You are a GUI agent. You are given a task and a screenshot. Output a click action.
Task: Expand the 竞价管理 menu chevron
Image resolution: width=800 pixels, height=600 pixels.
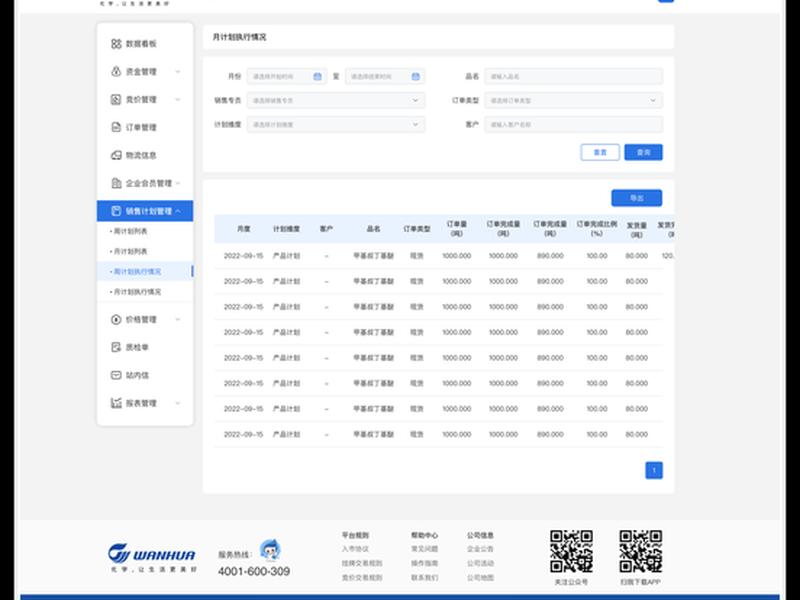178,99
